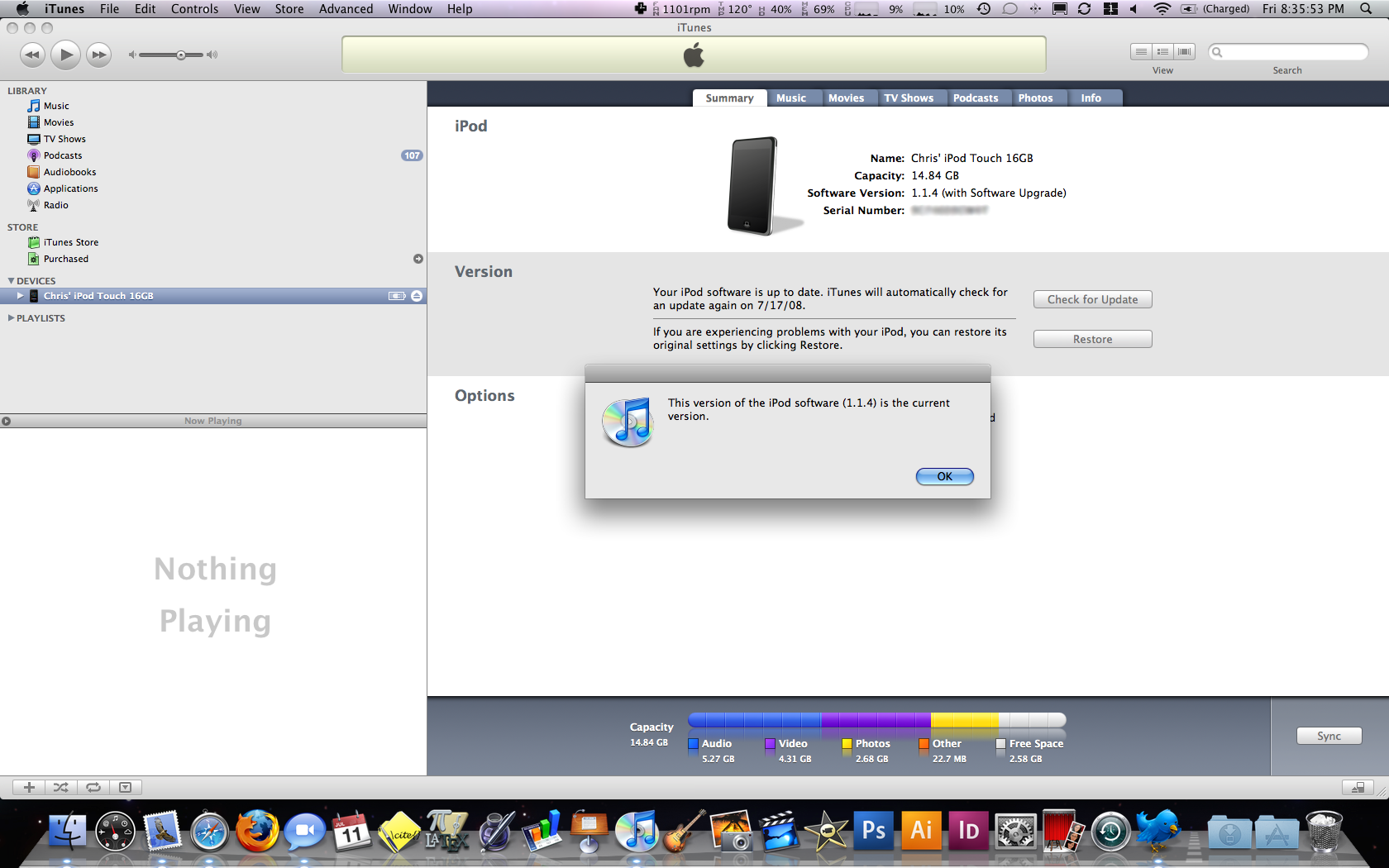Open Time Machine menu bar icon
Image resolution: width=1389 pixels, height=868 pixels.
tap(984, 9)
